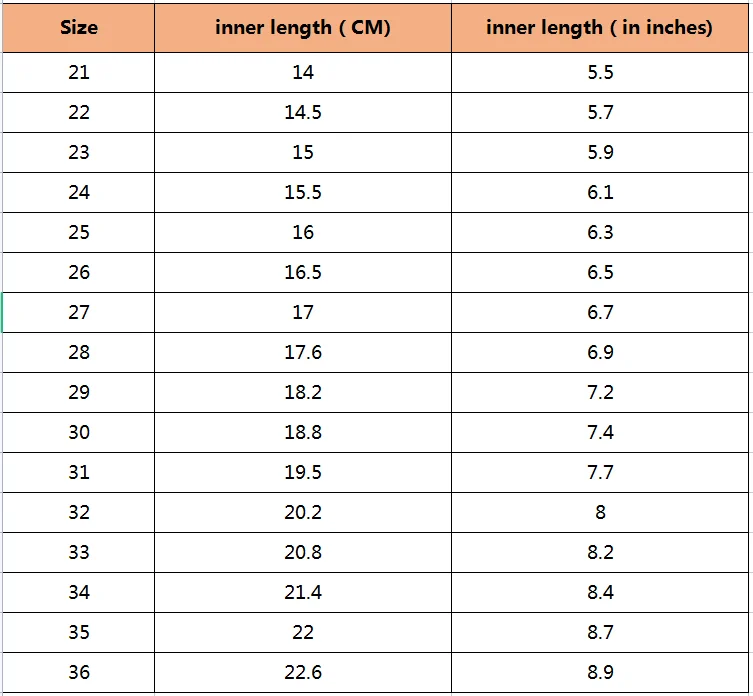Click the cell showing 8 inches
This screenshot has width=753, height=696.
click(x=600, y=513)
